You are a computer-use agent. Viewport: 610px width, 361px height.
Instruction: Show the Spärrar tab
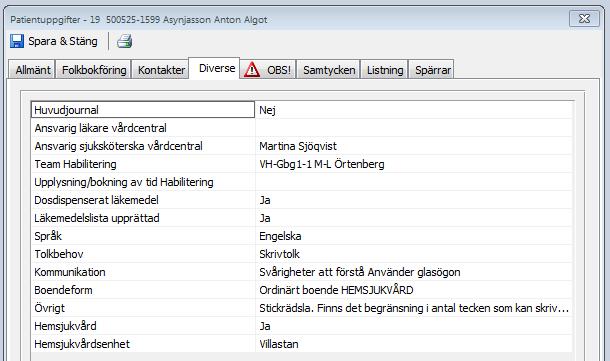pyautogui.click(x=432, y=70)
